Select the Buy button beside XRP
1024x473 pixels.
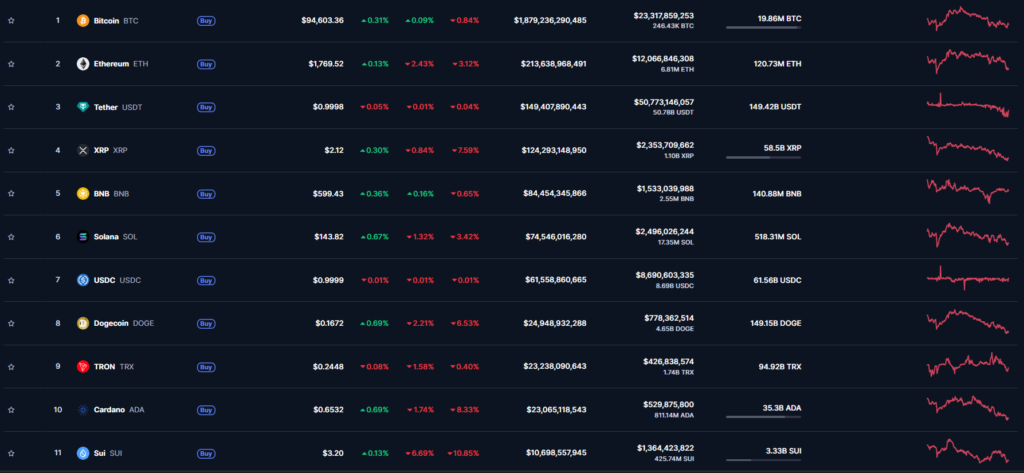click(x=206, y=150)
